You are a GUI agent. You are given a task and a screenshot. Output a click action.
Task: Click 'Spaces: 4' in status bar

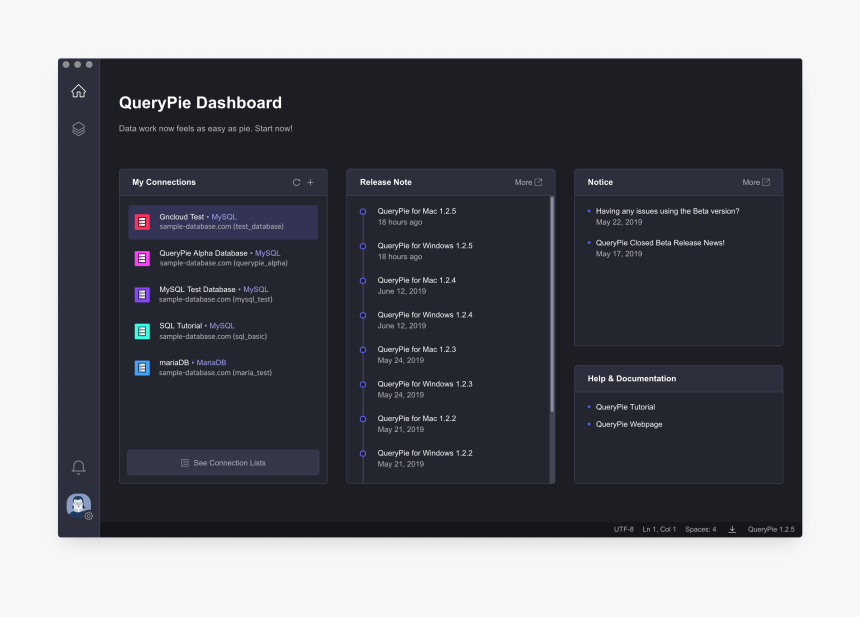[x=700, y=529]
